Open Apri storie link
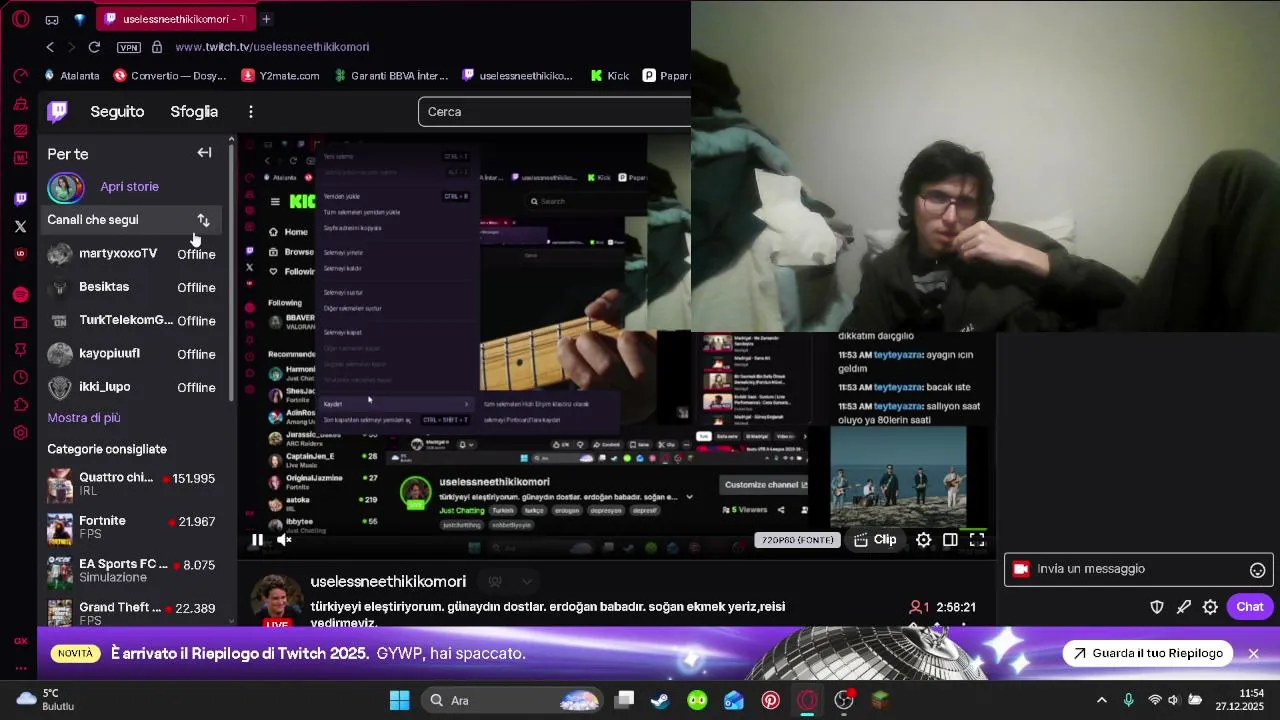This screenshot has height=720, width=1280. (x=129, y=187)
